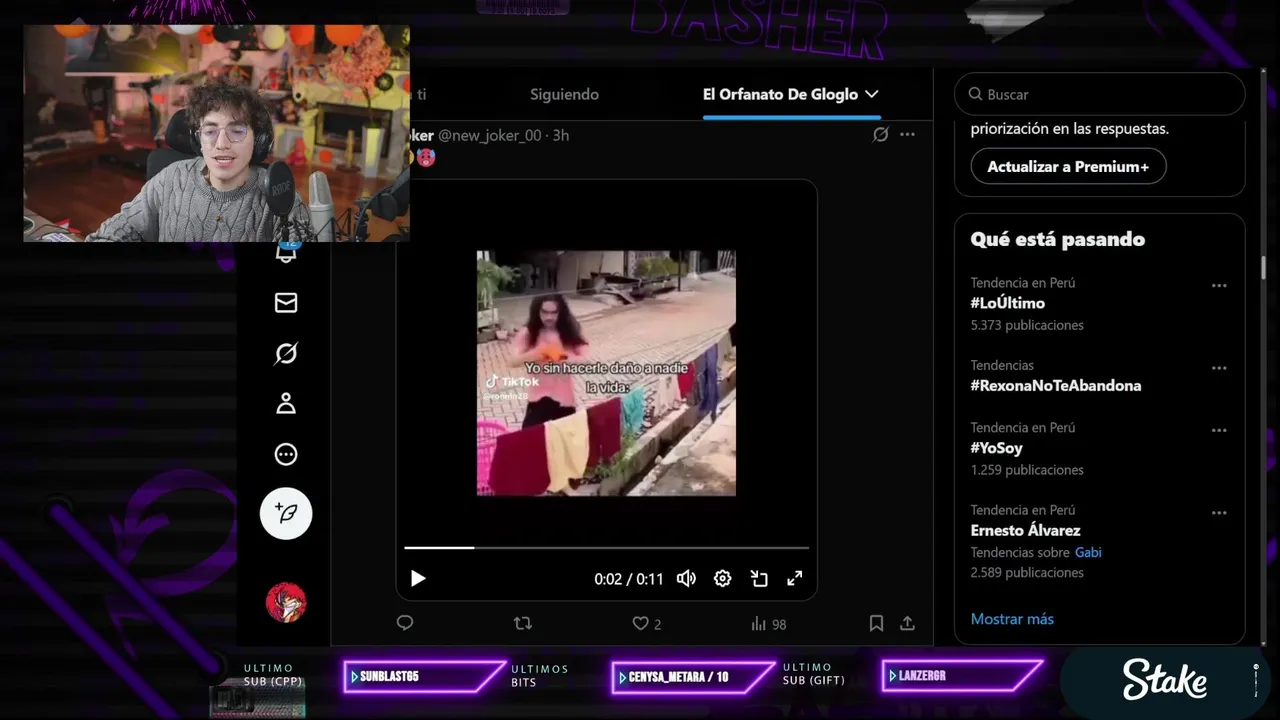Click the TikTok video thumbnail
Image resolution: width=1280 pixels, height=720 pixels.
coord(606,373)
